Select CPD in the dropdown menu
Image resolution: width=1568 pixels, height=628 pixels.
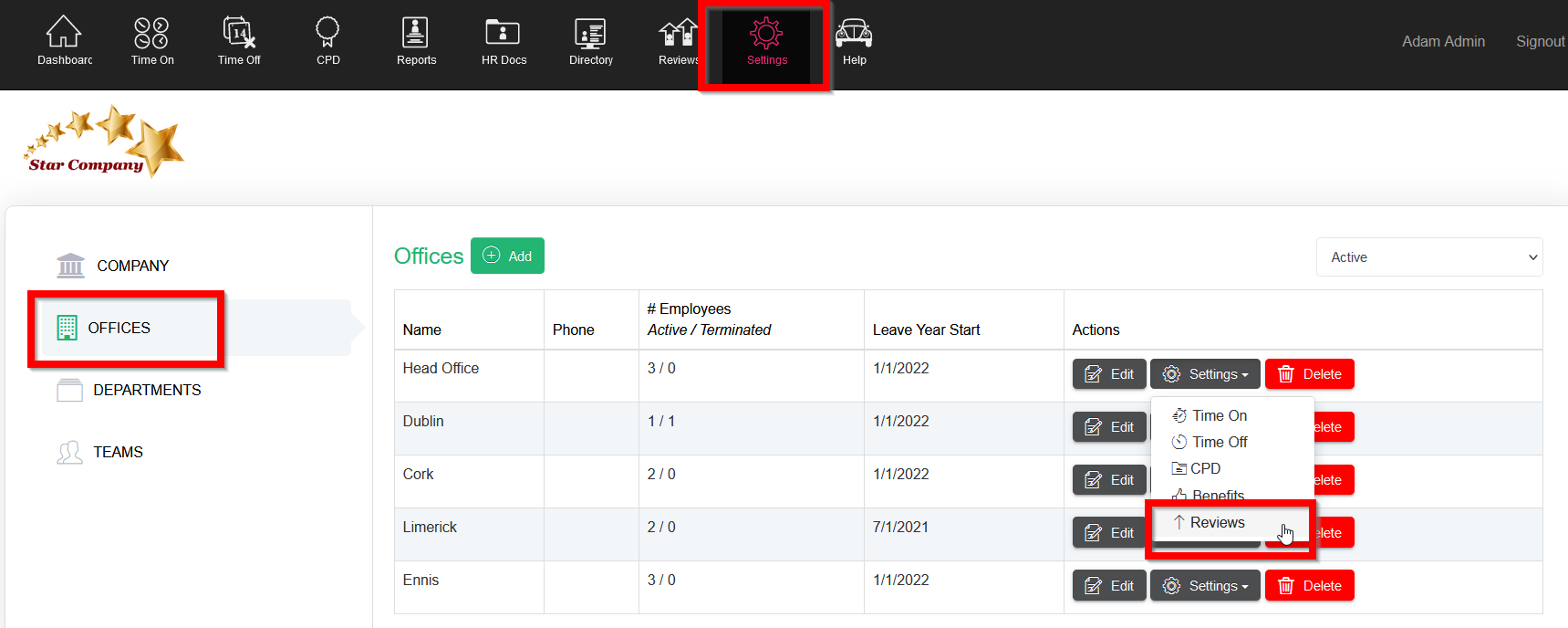[x=1205, y=468]
